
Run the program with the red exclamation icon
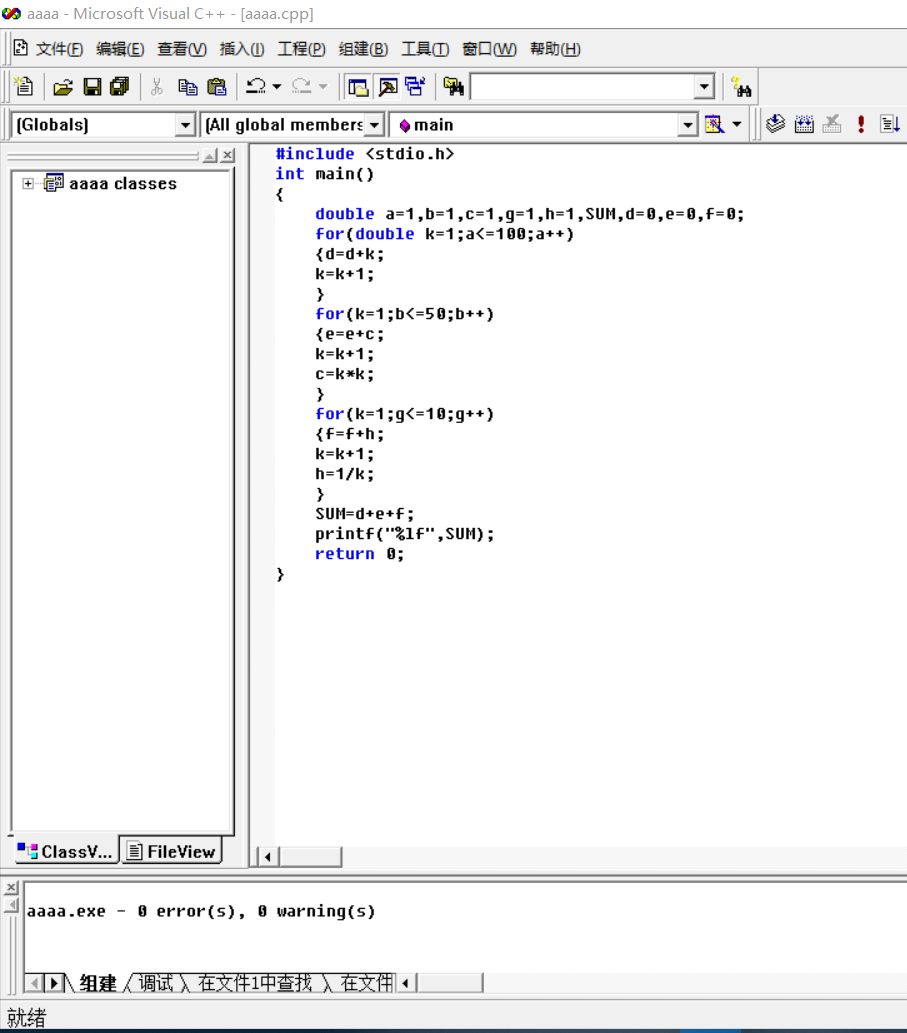[861, 124]
